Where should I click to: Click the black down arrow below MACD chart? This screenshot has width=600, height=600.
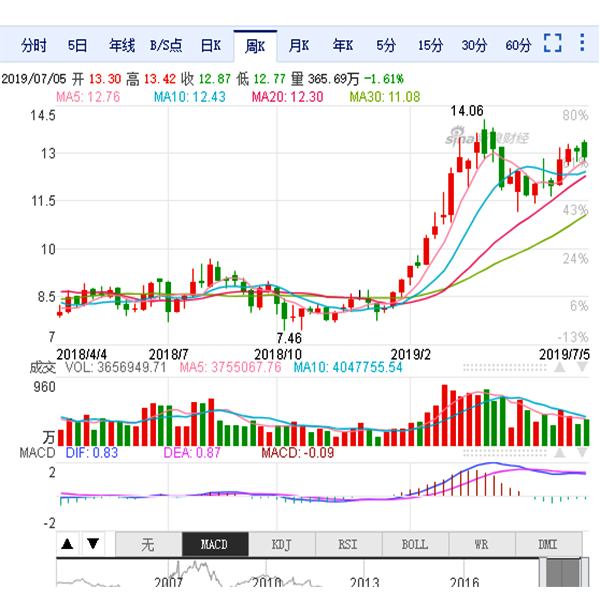92,544
